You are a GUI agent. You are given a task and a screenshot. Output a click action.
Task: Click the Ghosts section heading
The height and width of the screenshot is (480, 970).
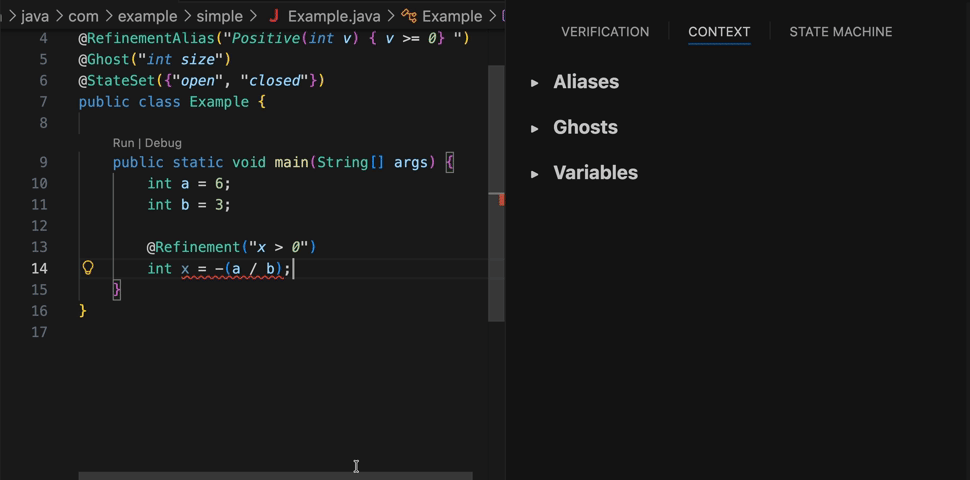tap(585, 127)
